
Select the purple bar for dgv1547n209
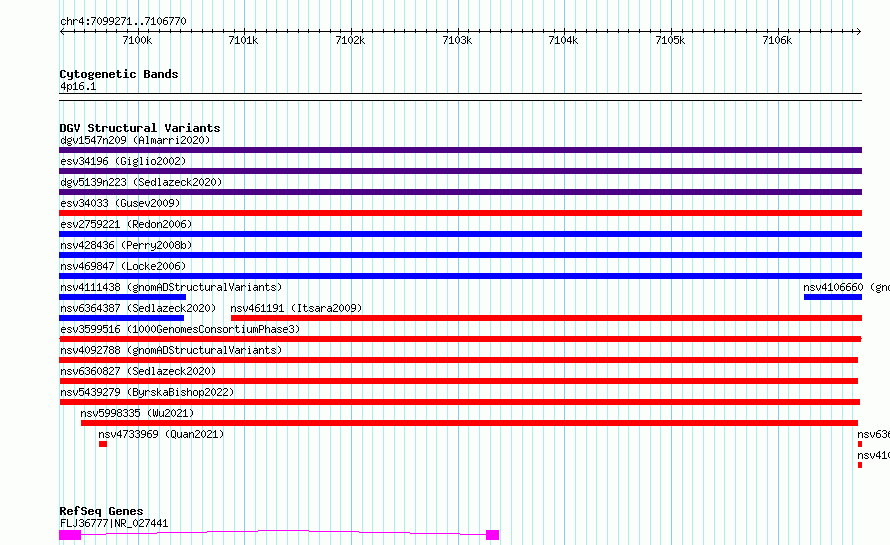460,150
